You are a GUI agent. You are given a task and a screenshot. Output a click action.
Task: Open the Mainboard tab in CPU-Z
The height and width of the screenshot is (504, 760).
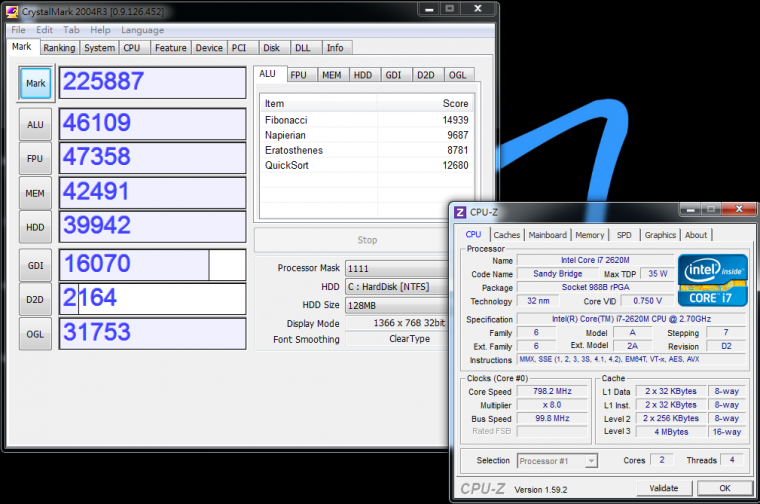click(547, 235)
